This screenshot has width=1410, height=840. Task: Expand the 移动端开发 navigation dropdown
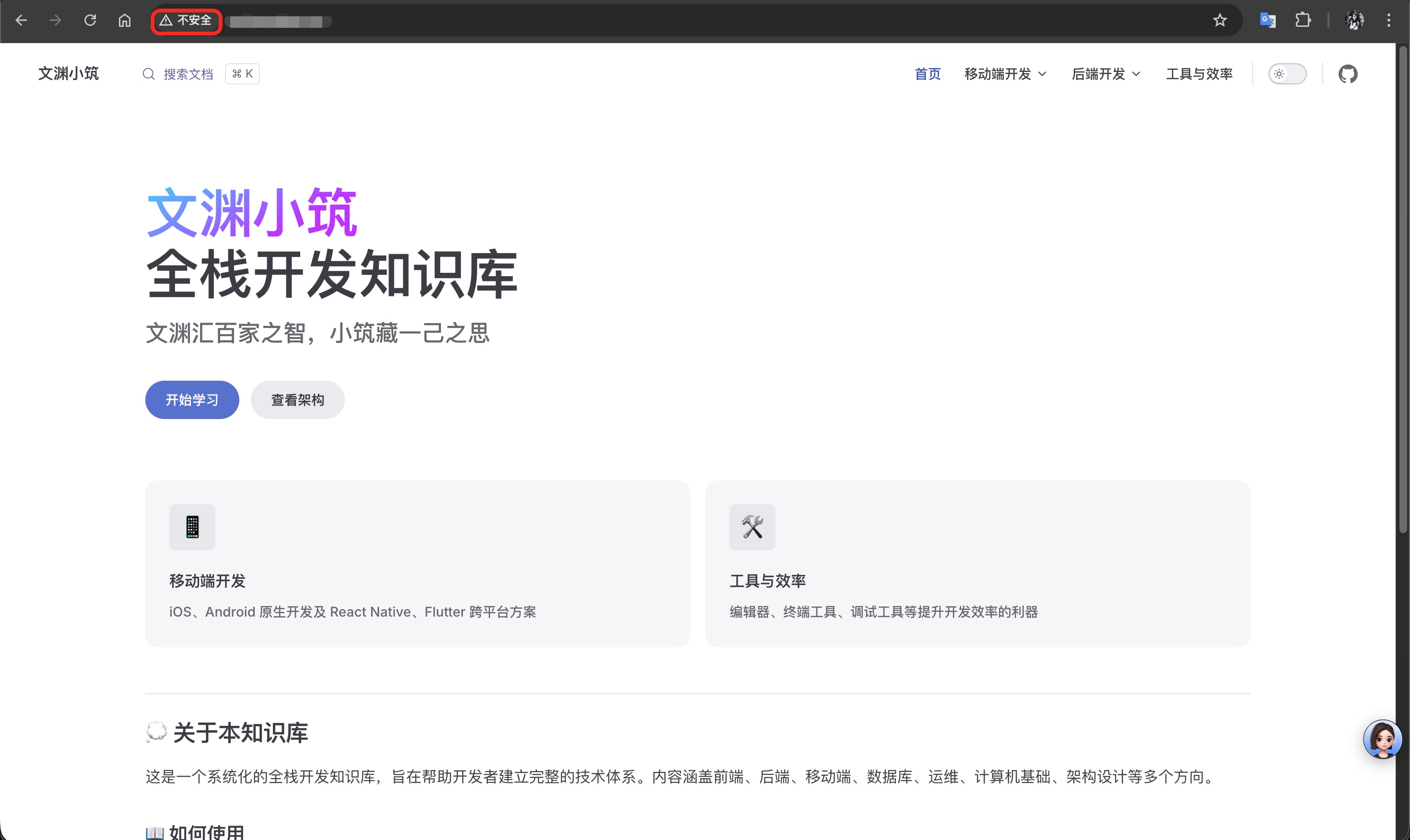(1005, 73)
